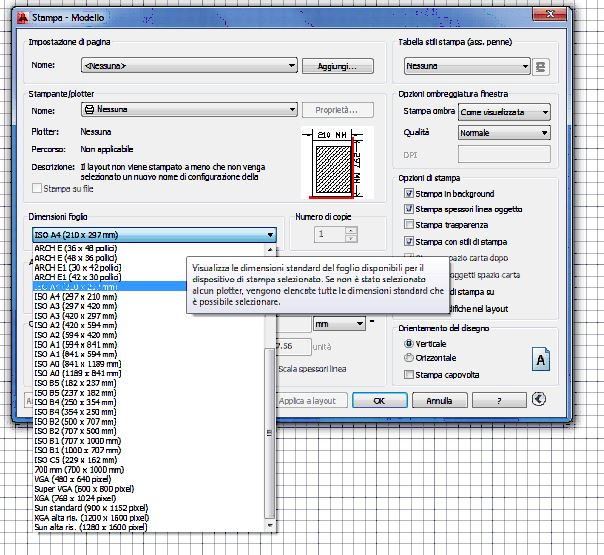
Task: Enable Stampa trasparenza checkbox
Action: (409, 224)
